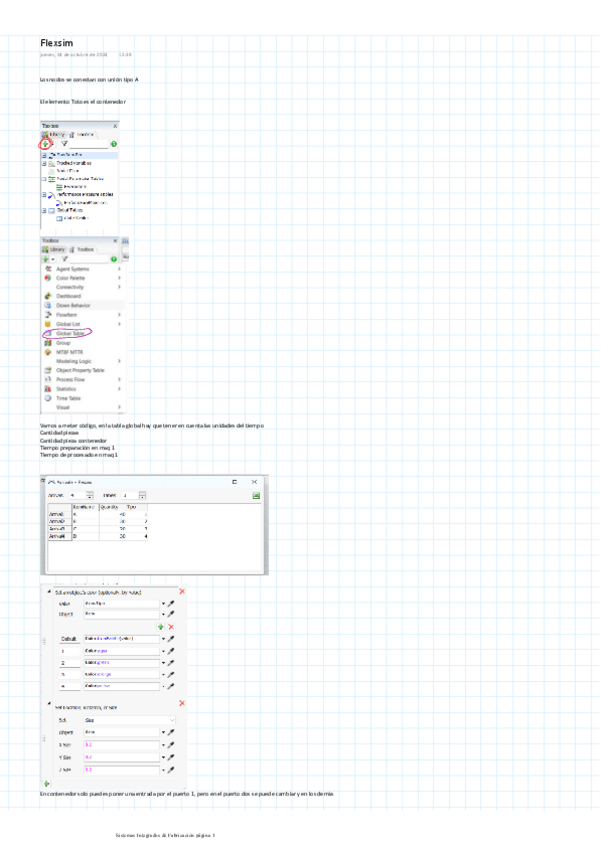
Task: Open the Dashboard item in the Toolbox list
Action: click(69, 296)
